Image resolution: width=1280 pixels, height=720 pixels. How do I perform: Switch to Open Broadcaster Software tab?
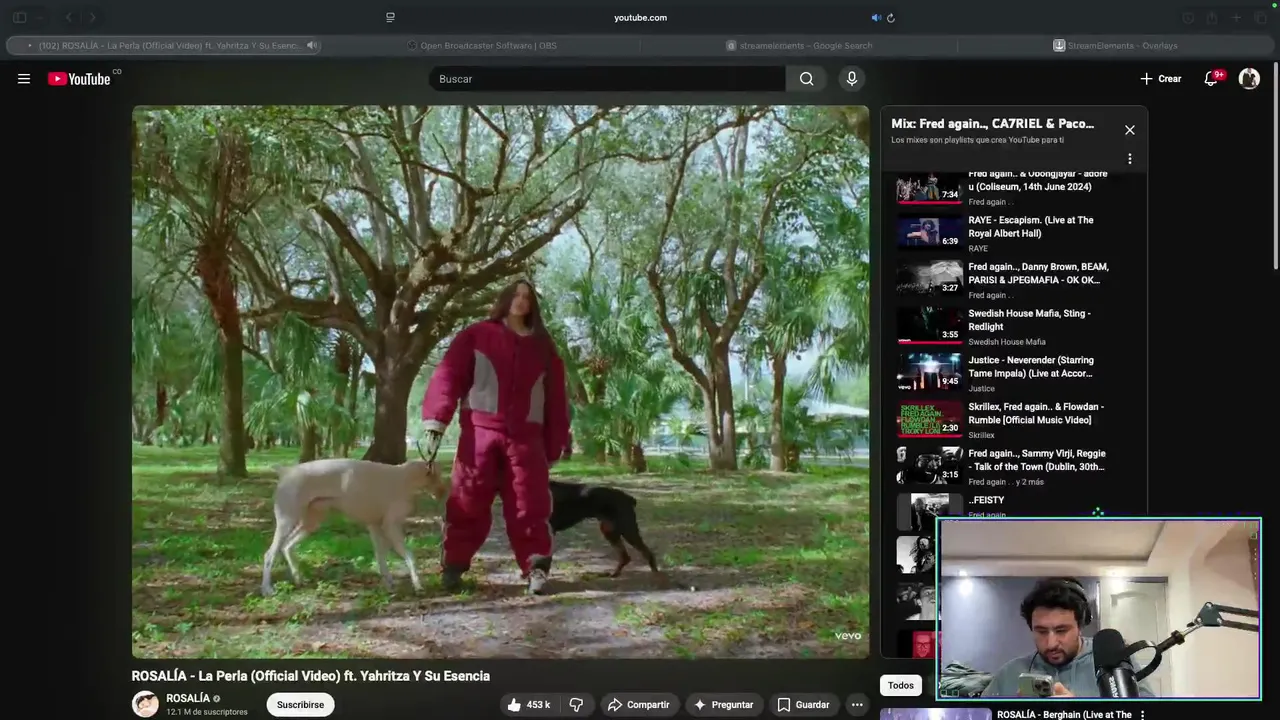(482, 45)
